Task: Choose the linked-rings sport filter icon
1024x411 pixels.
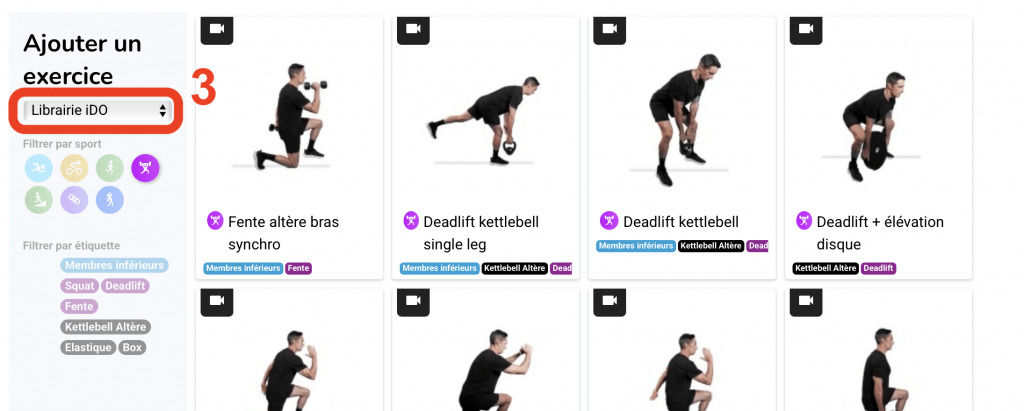Action: pyautogui.click(x=74, y=200)
